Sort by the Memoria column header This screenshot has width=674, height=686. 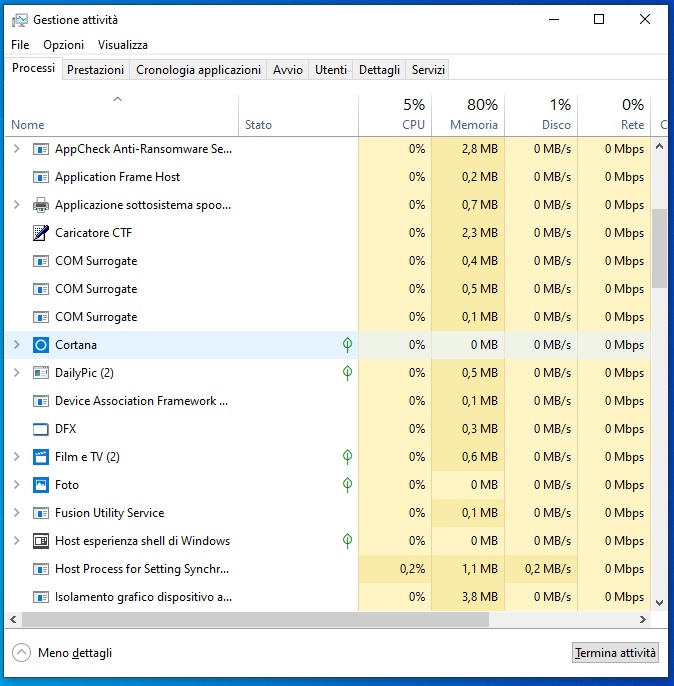pyautogui.click(x=468, y=115)
